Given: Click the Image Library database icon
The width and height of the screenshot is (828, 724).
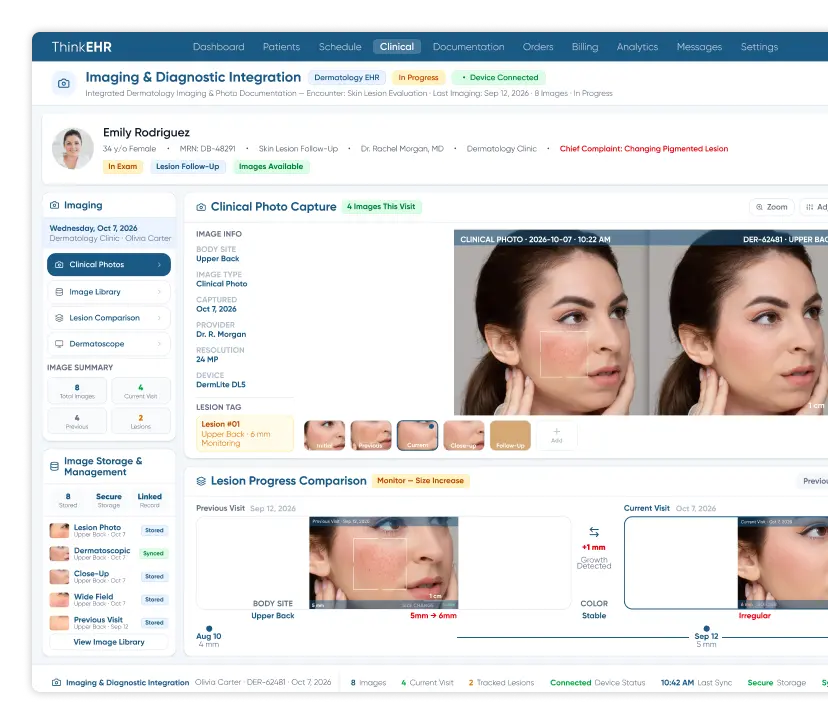Looking at the screenshot, I should click(59, 292).
